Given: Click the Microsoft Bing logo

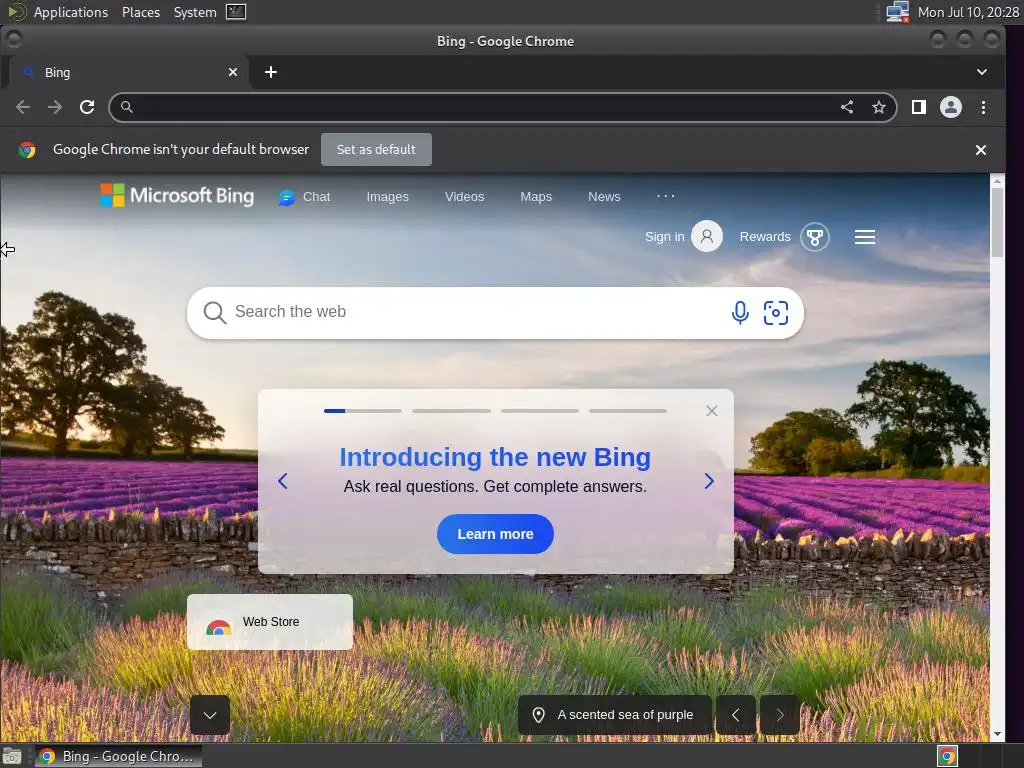Looking at the screenshot, I should point(177,195).
